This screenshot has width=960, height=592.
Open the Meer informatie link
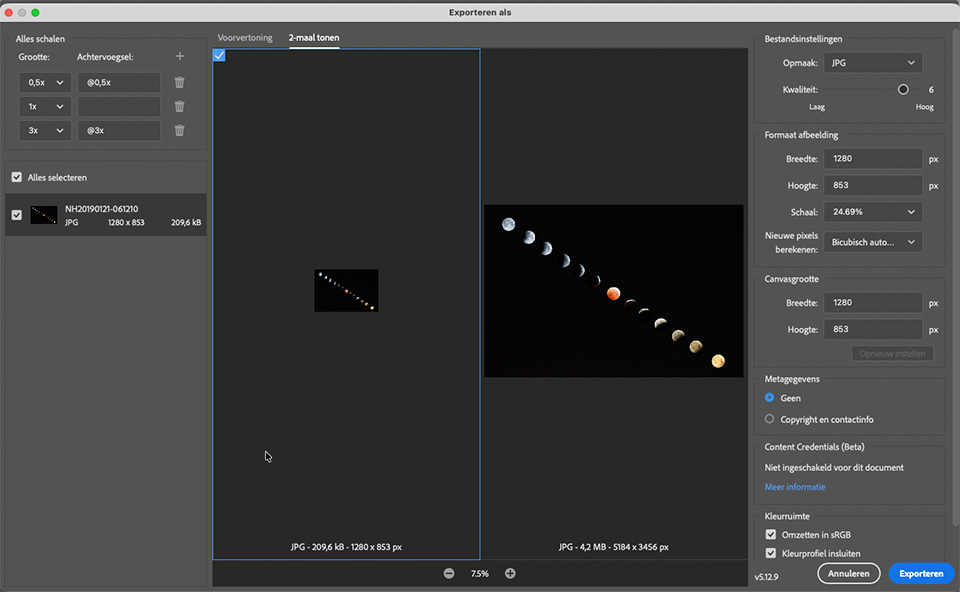click(x=795, y=487)
